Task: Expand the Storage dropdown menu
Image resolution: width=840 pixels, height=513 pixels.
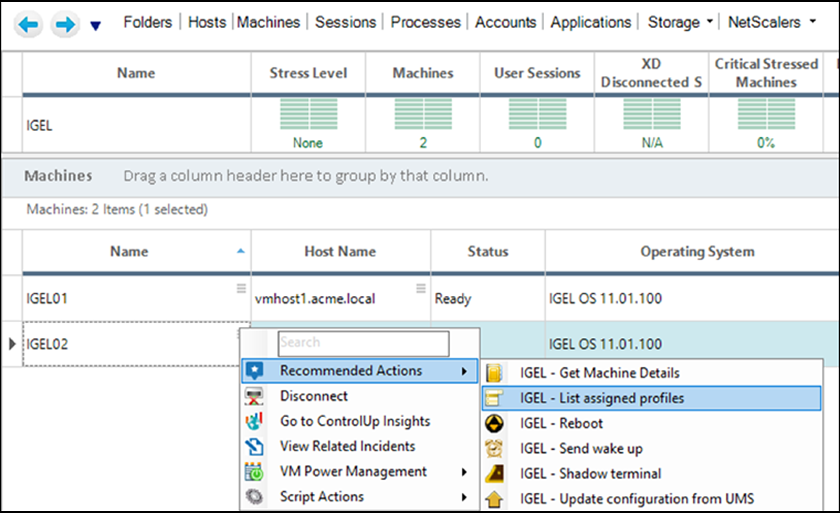Action: [x=710, y=22]
